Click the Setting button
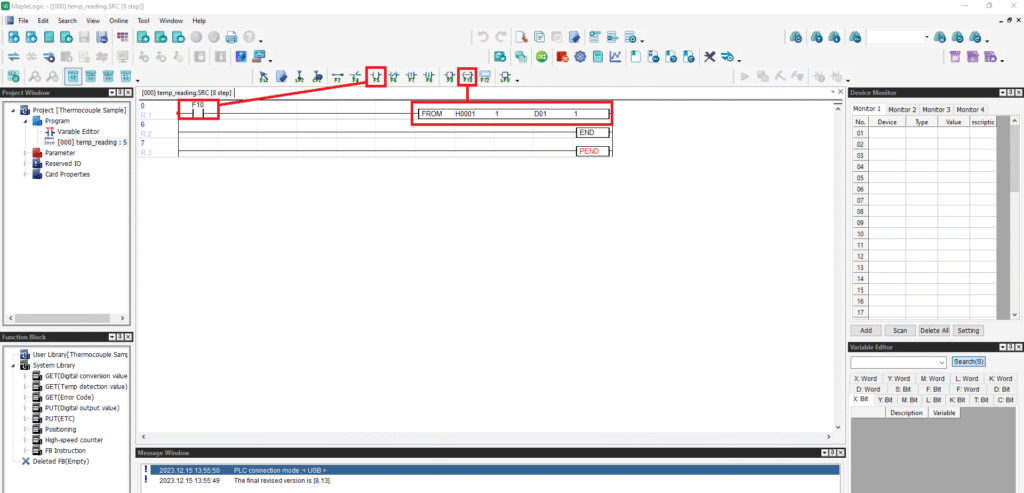Viewport: 1024px width, 493px height. pyautogui.click(x=968, y=330)
